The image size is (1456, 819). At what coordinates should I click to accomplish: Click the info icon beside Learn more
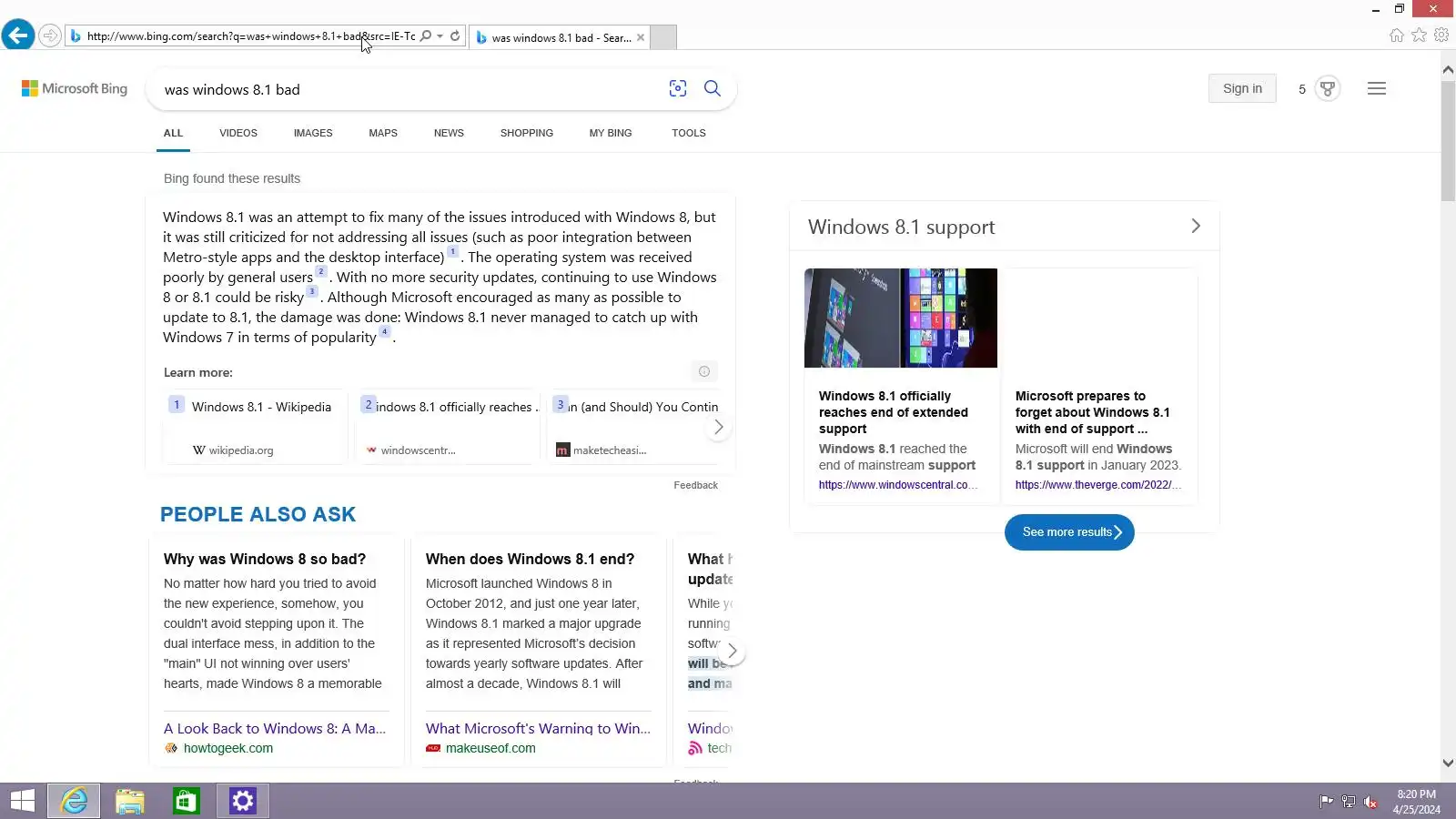pyautogui.click(x=704, y=371)
